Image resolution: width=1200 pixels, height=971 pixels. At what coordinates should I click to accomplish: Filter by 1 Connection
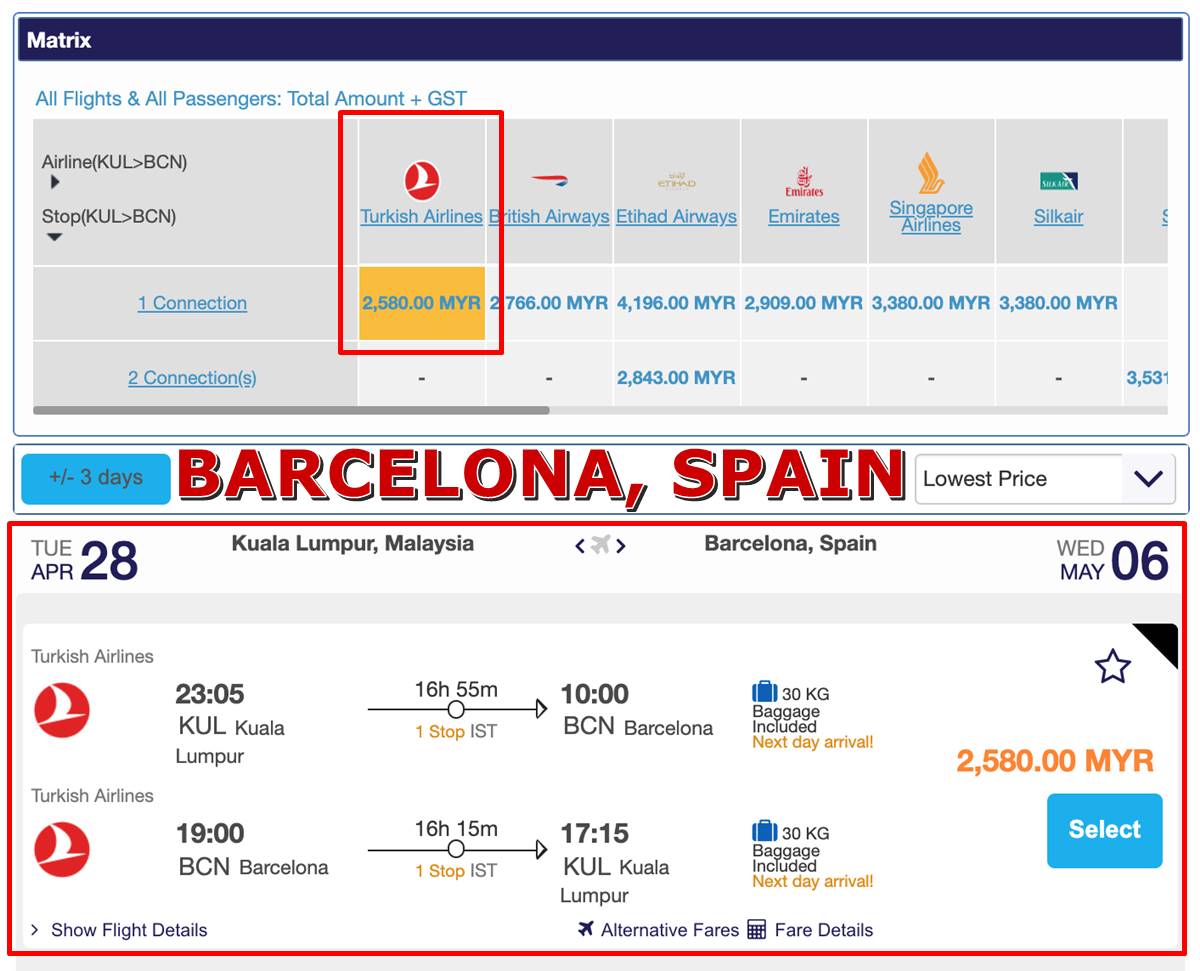click(192, 303)
